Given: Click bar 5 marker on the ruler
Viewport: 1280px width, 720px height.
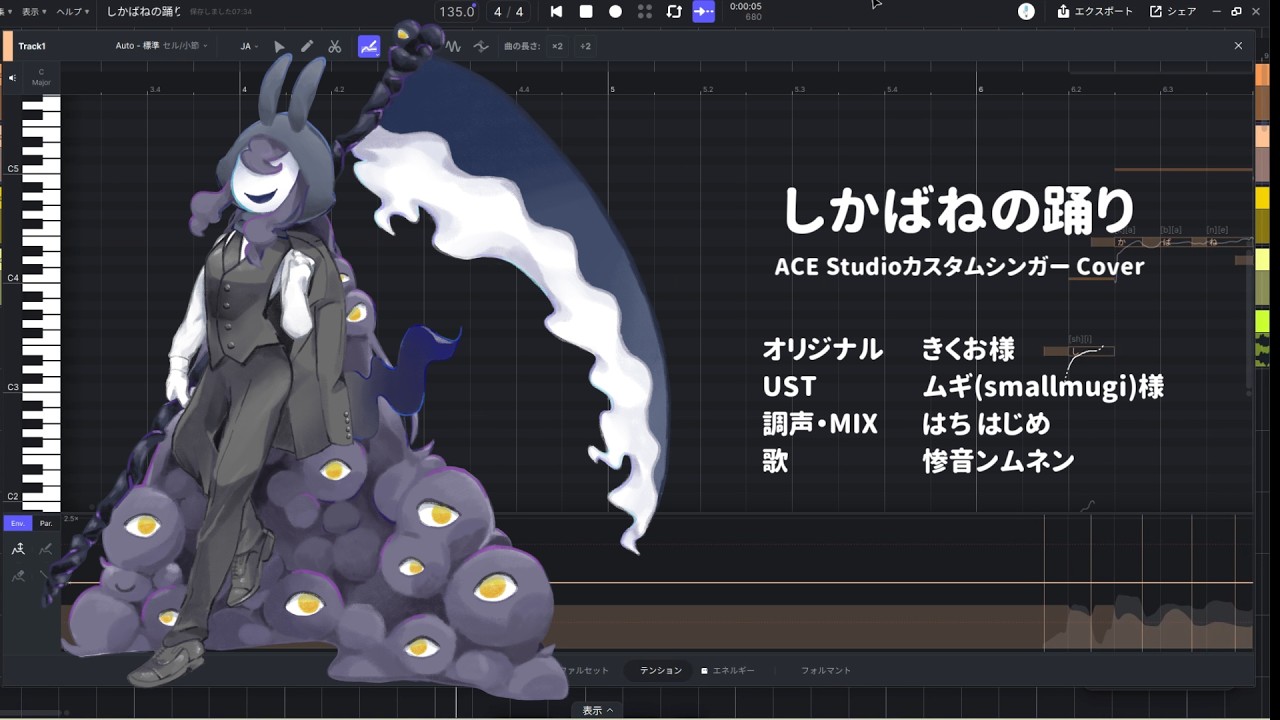Looking at the screenshot, I should pyautogui.click(x=612, y=89).
